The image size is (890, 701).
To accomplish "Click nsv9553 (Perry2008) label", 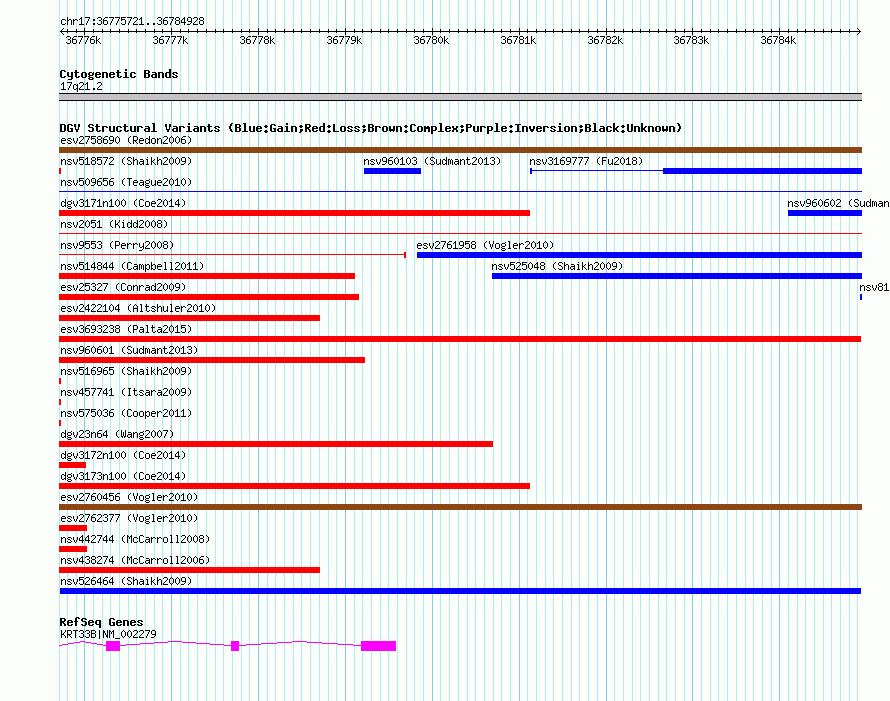I will click(x=117, y=245).
